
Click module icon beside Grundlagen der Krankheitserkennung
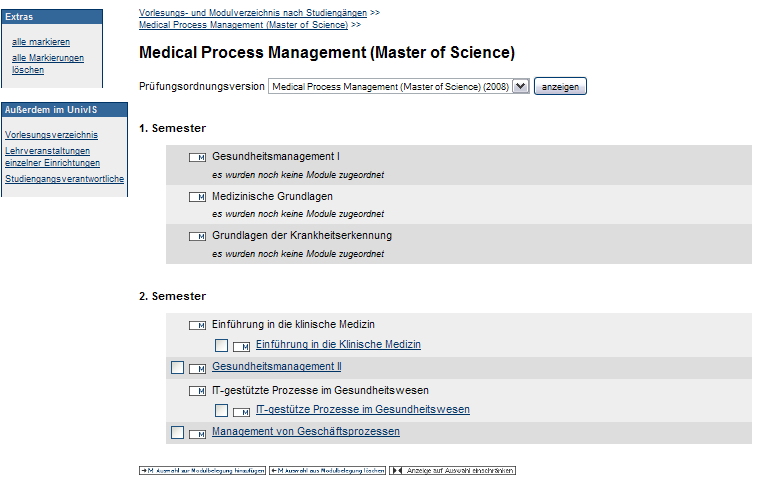[197, 236]
